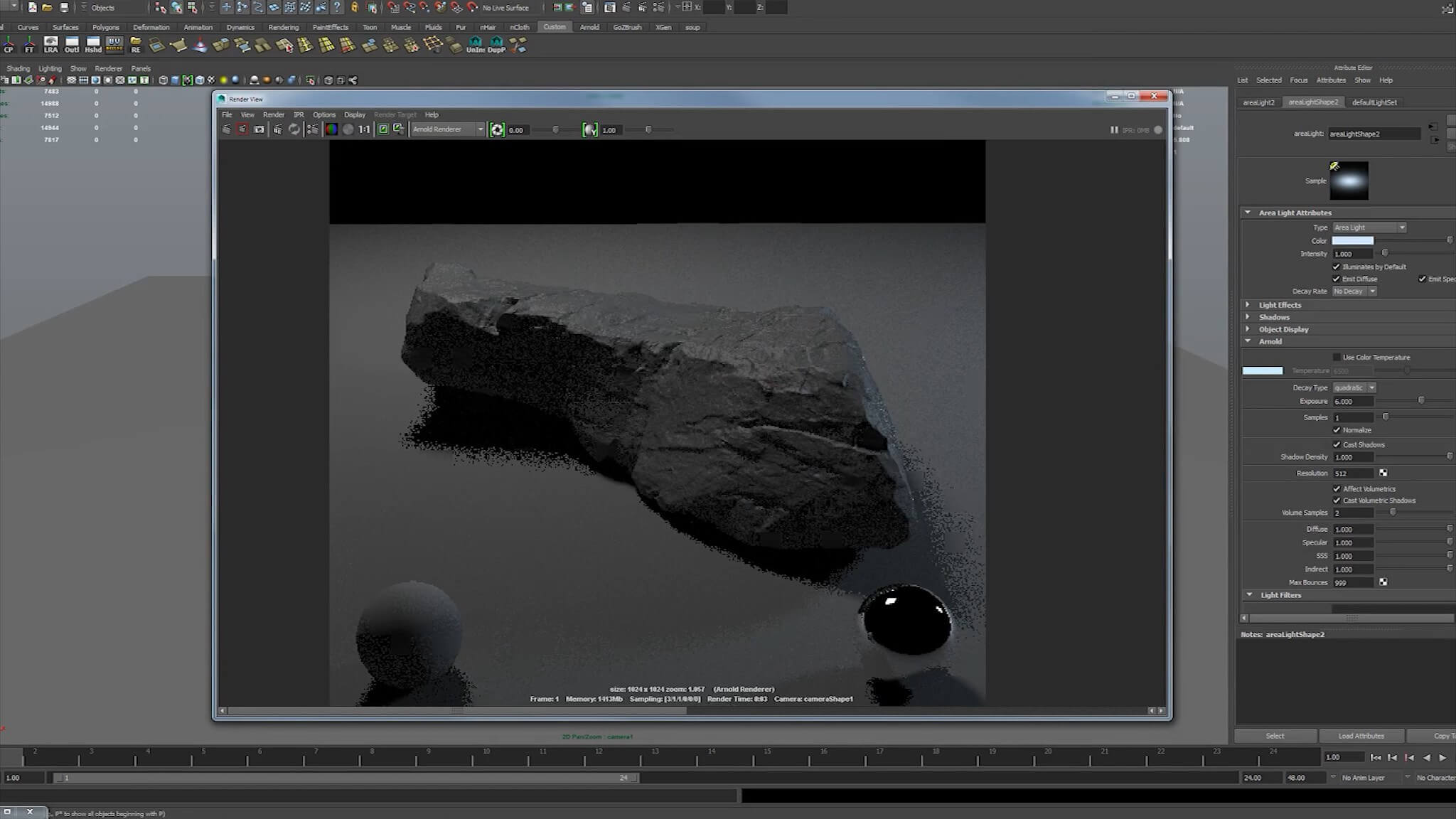
Task: Click the Exposure reset icon in Render View
Action: pyautogui.click(x=497, y=129)
